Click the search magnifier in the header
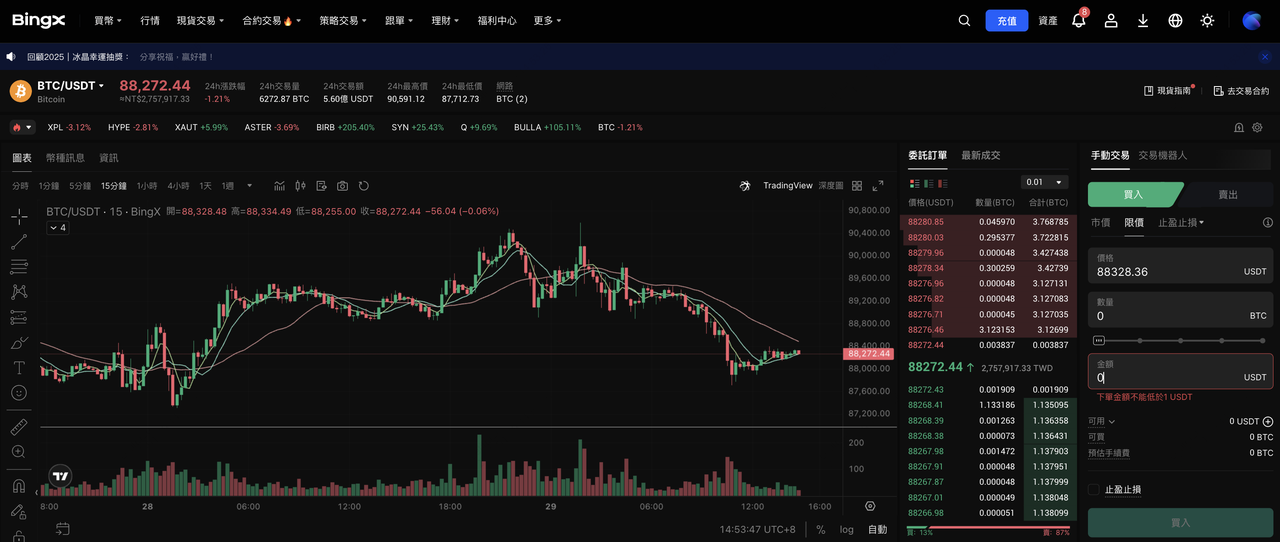Screen dimensions: 1280x542 tap(964, 21)
